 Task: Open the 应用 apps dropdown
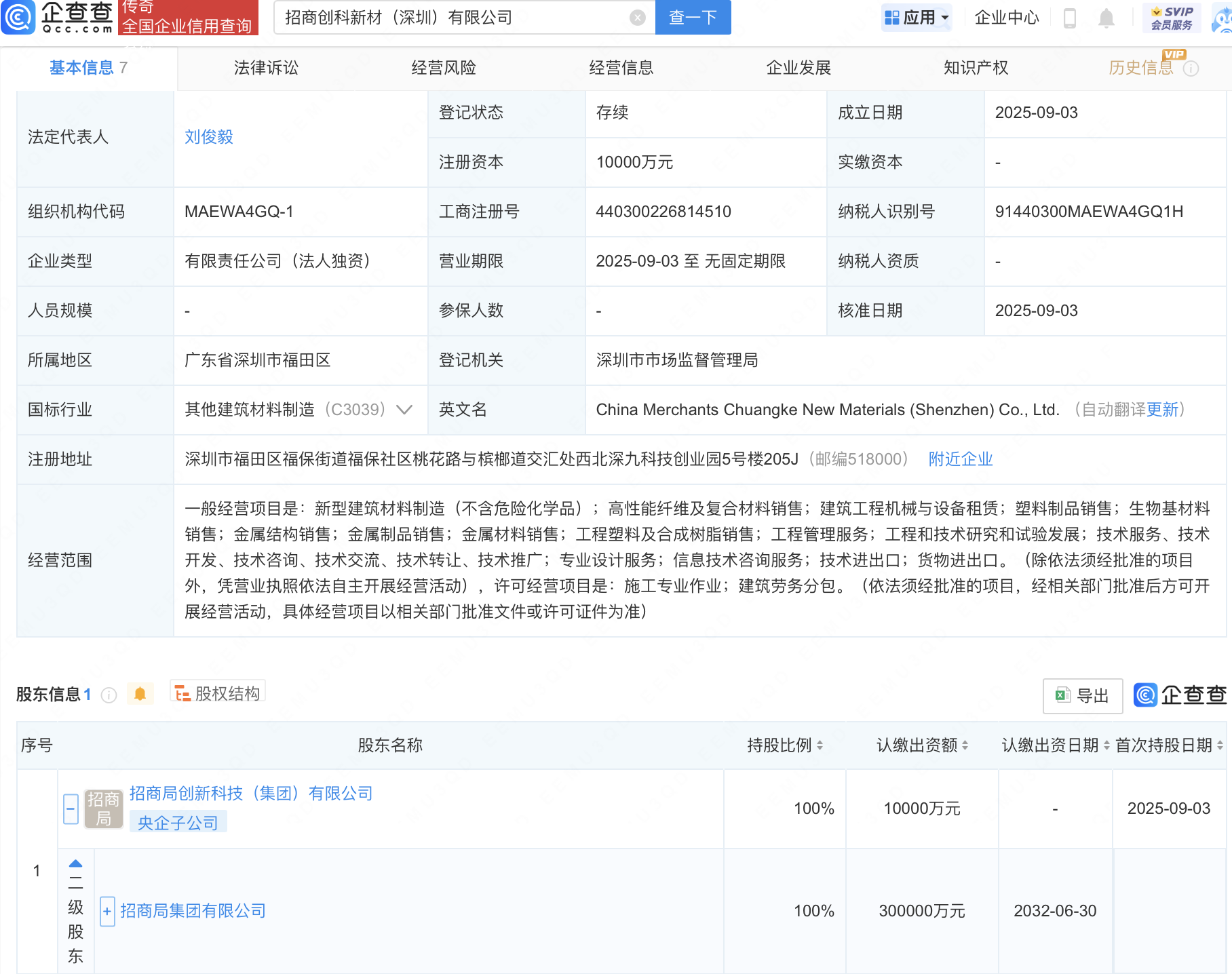click(917, 18)
